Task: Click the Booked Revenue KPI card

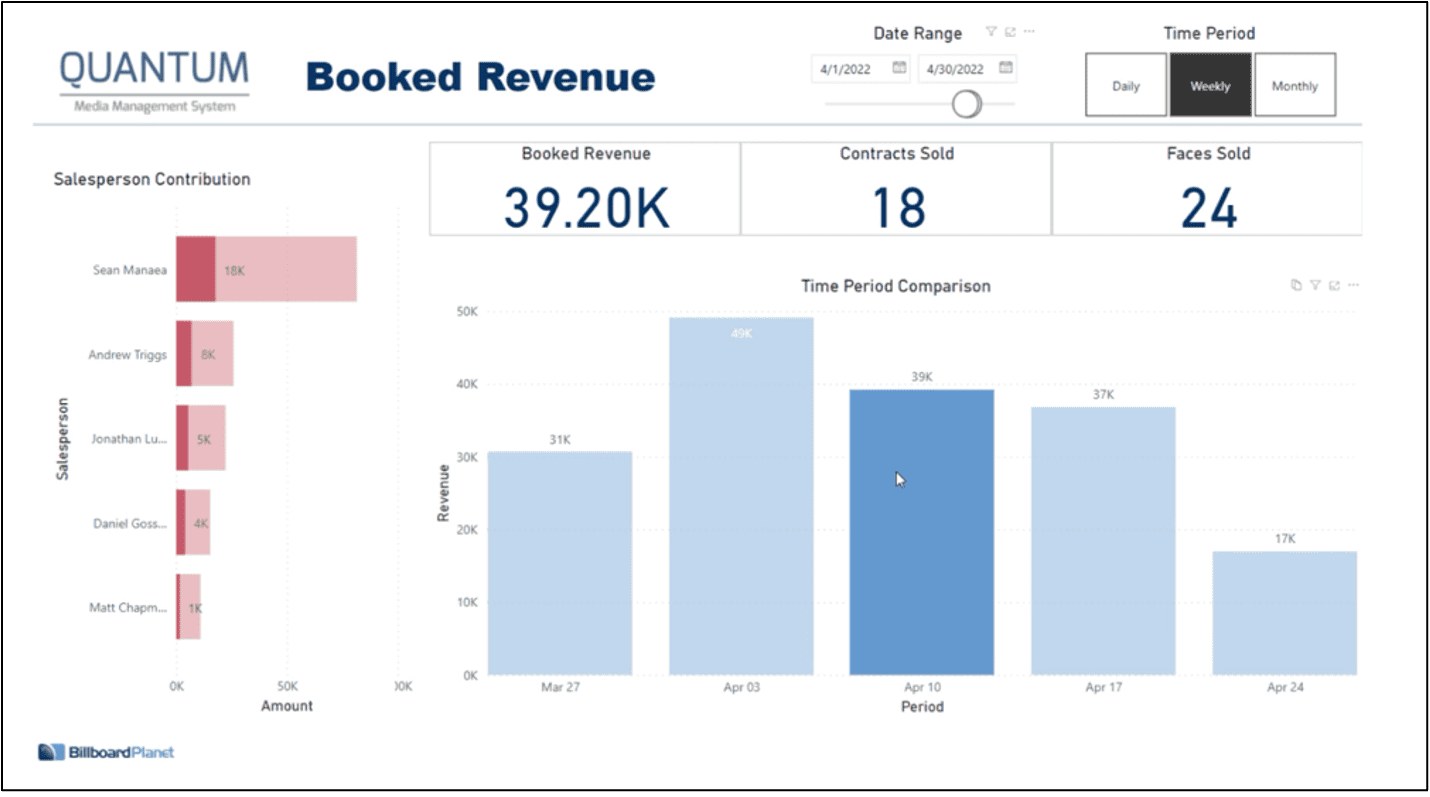Action: 585,188
